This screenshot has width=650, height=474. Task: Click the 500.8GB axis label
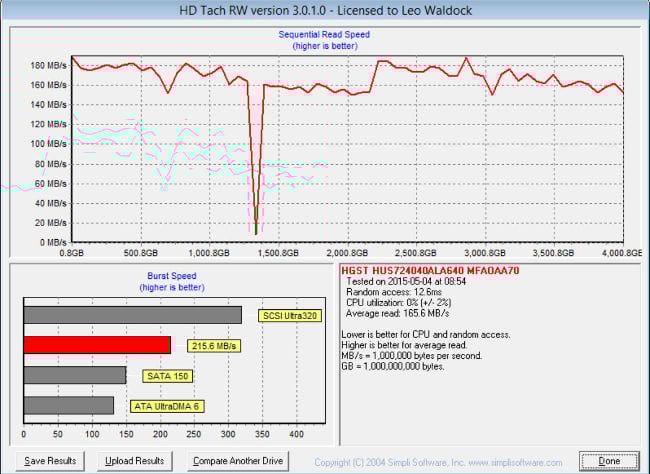coord(141,253)
